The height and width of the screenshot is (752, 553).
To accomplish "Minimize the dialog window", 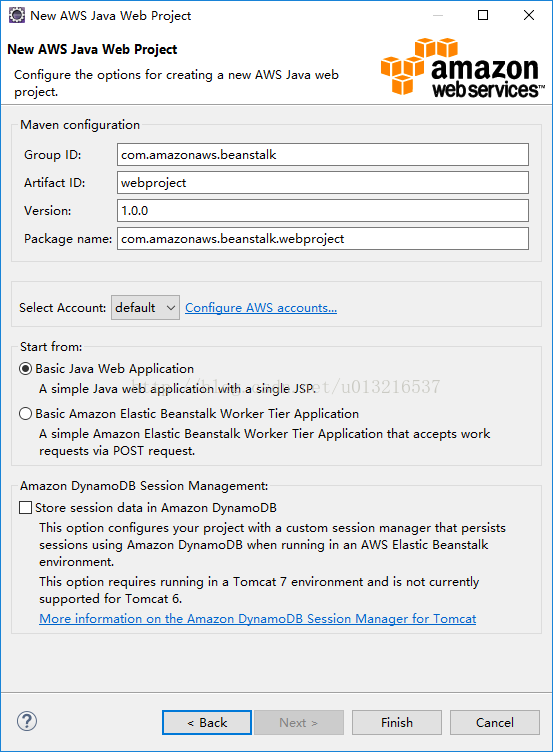I will tap(437, 15).
